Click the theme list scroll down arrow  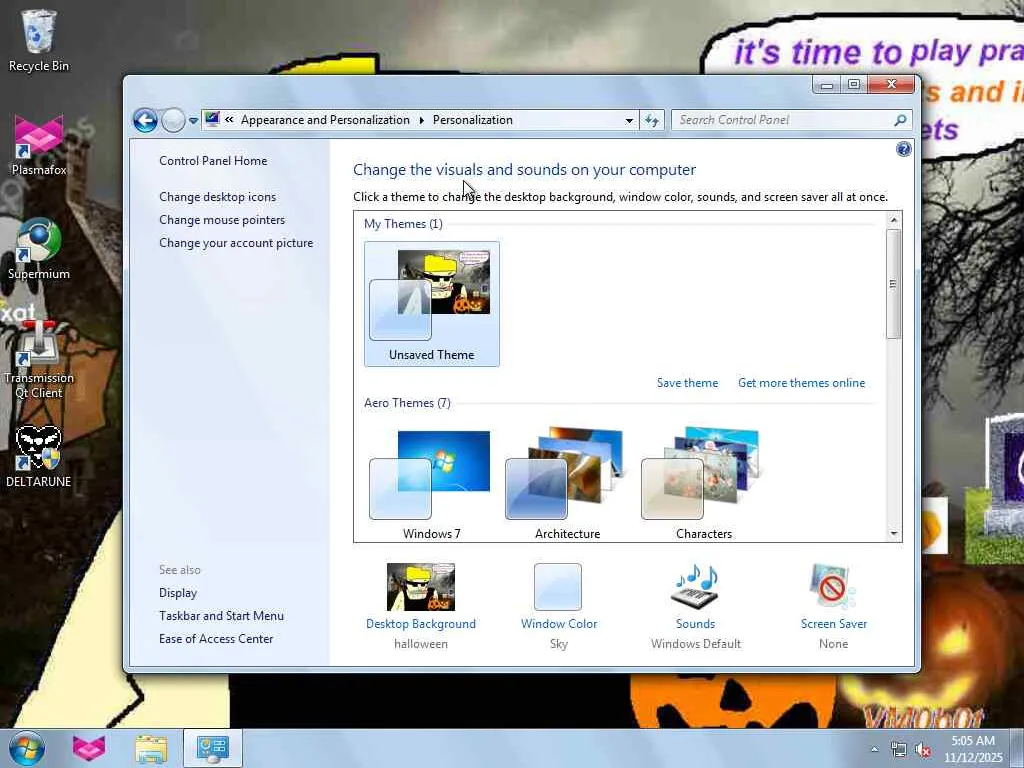[x=893, y=534]
